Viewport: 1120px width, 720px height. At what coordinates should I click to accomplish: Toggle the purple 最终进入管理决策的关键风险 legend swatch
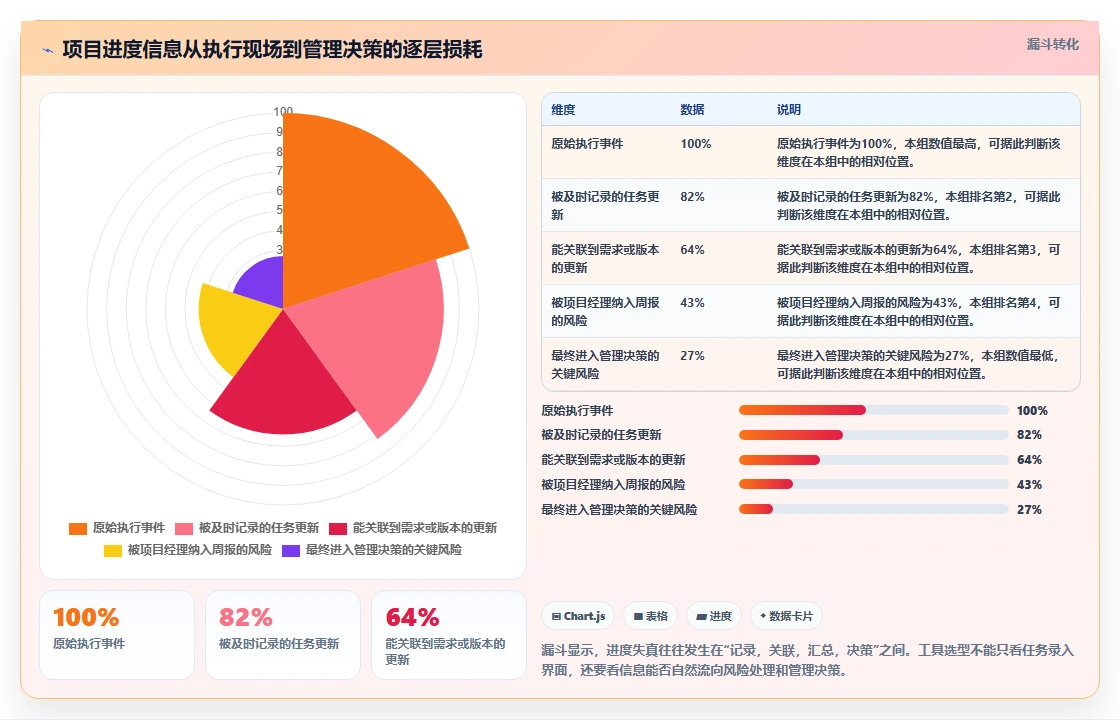pos(291,551)
